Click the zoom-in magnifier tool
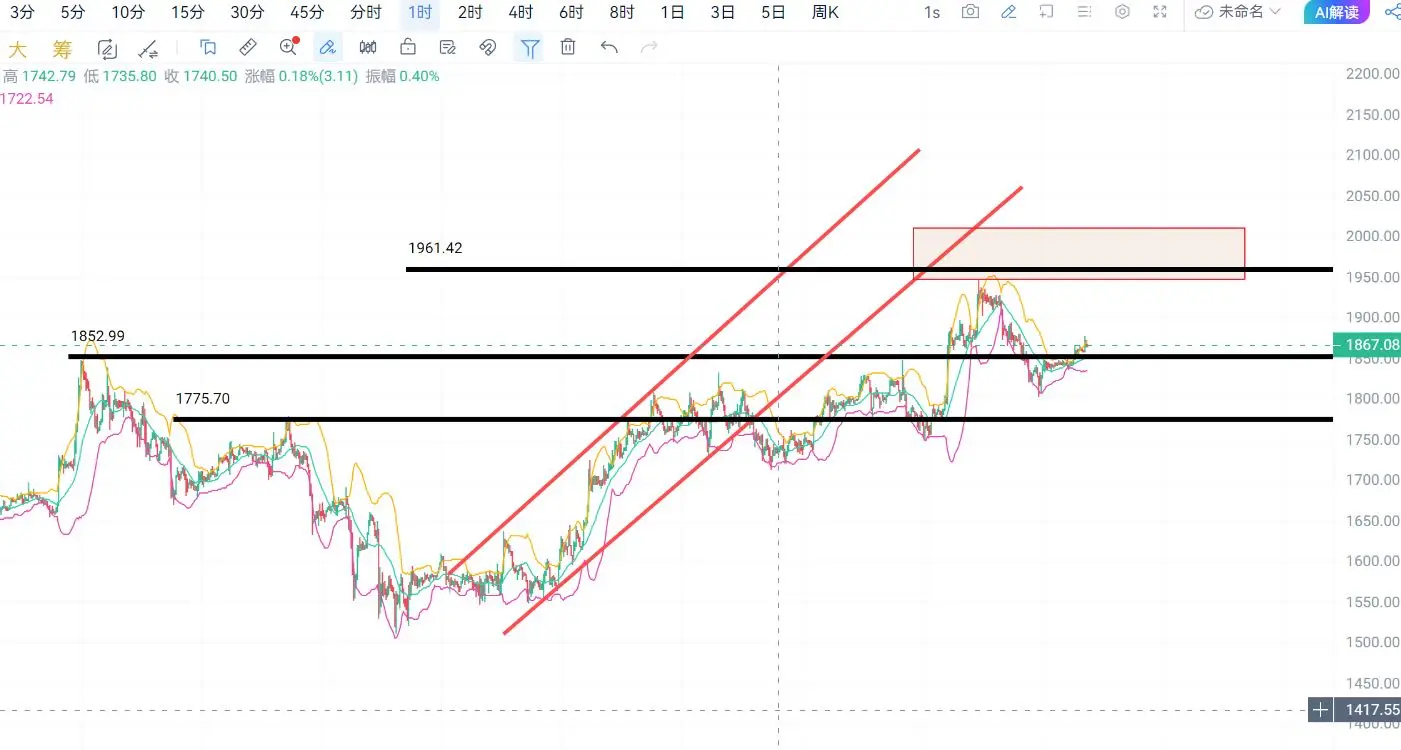This screenshot has height=750, width=1401. click(x=289, y=47)
